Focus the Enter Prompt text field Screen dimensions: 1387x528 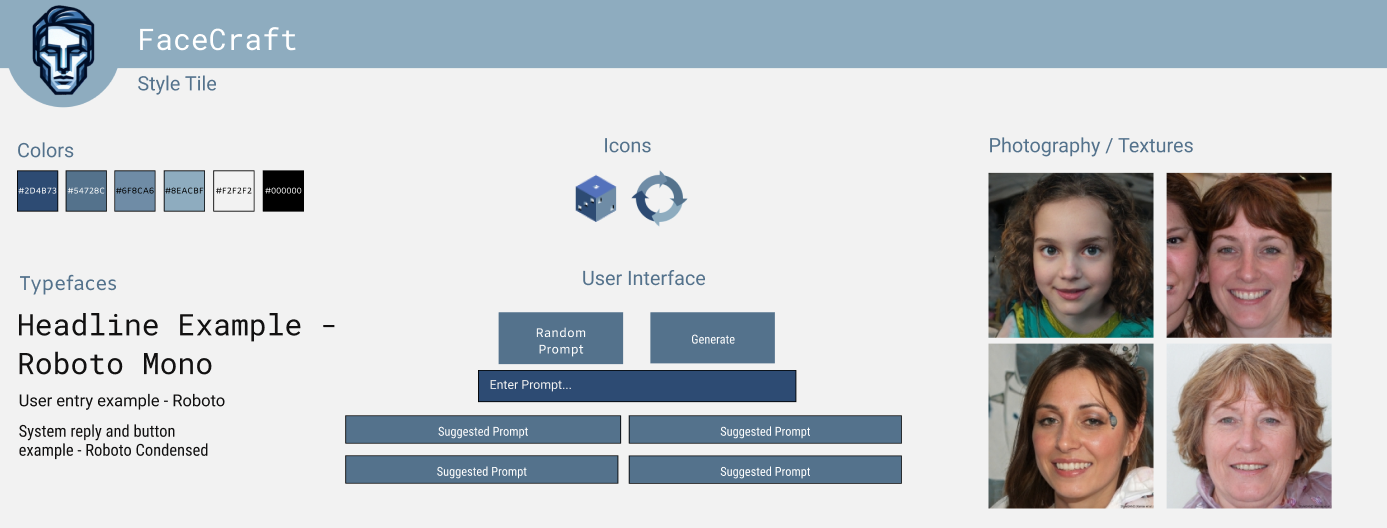point(637,386)
